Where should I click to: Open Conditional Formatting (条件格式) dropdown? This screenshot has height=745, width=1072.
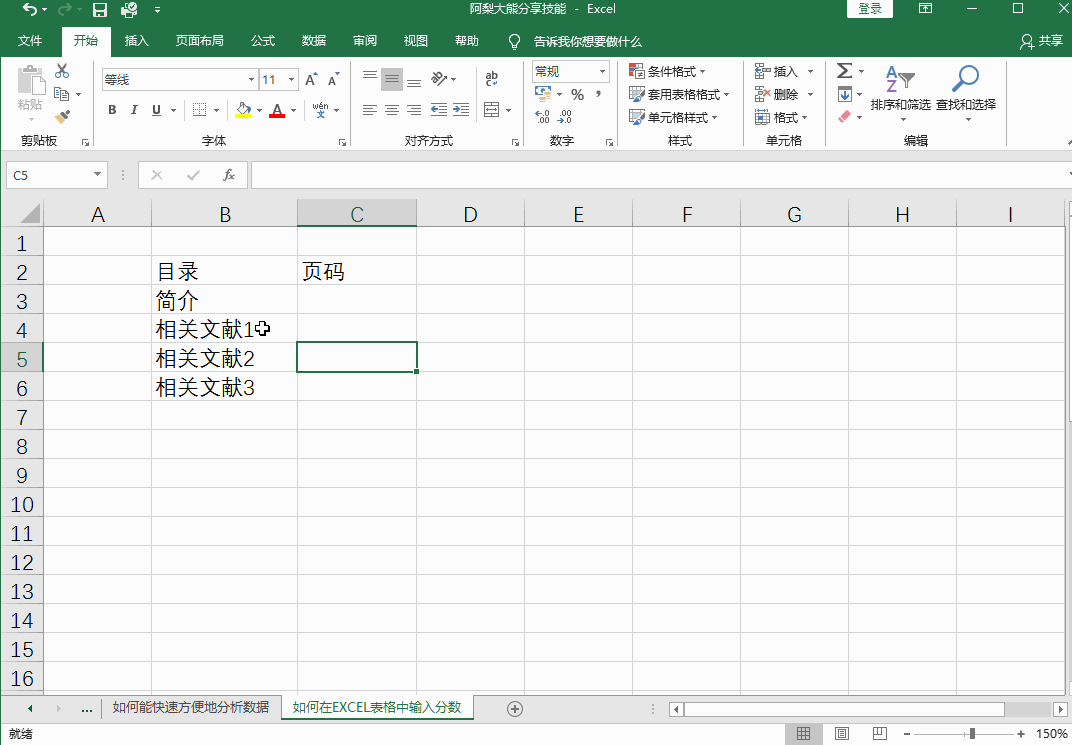coord(667,71)
